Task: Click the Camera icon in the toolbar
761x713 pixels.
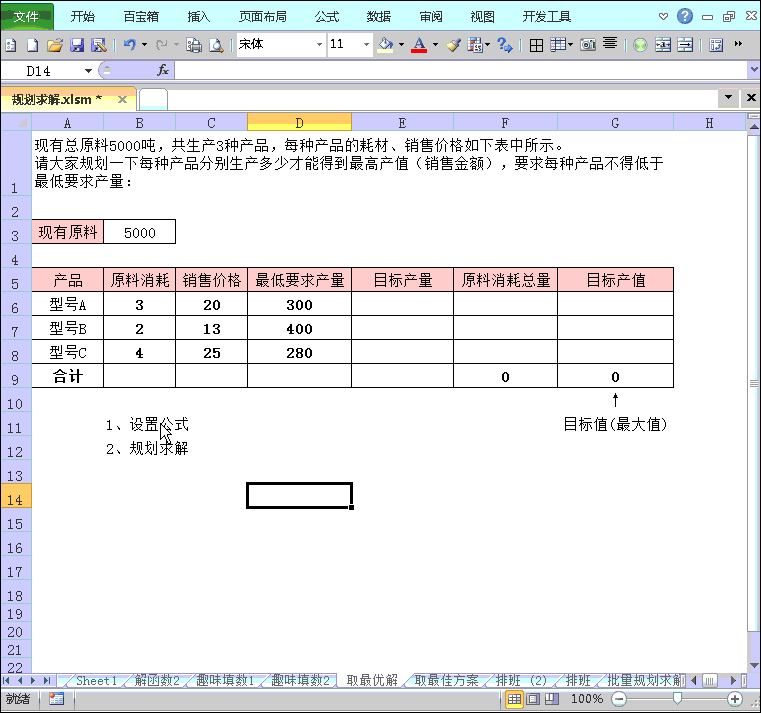Action: 588,45
